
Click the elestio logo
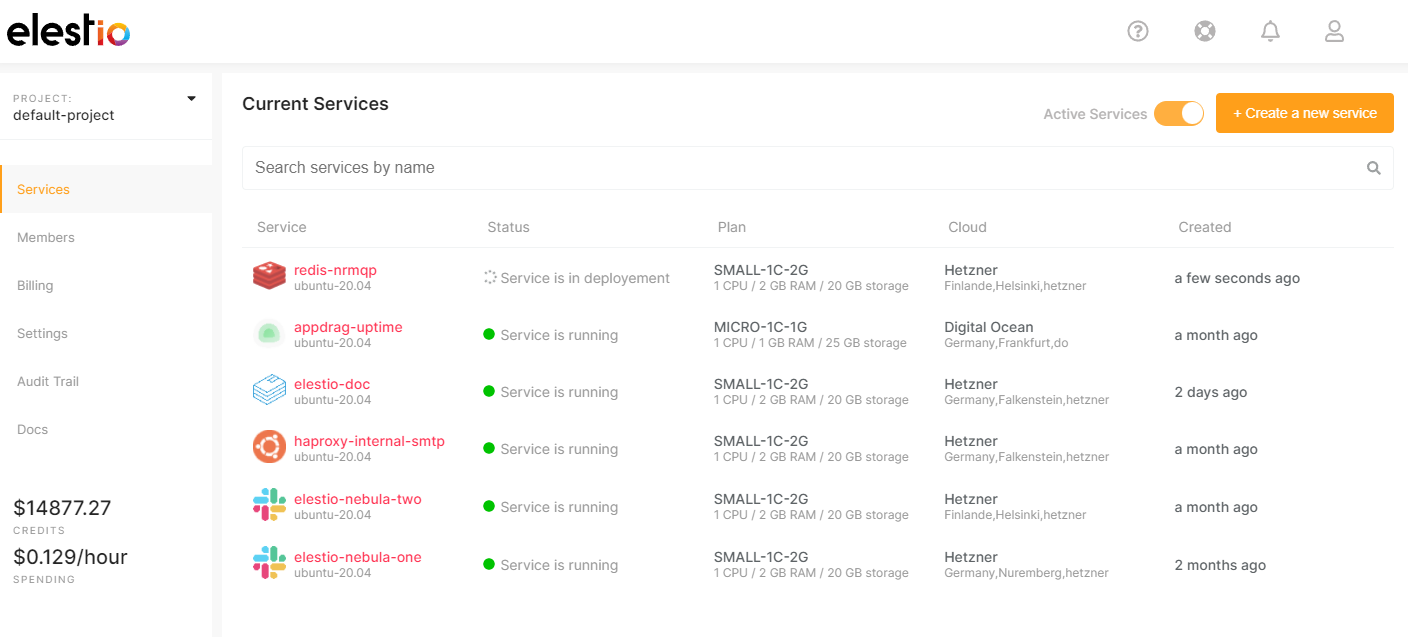68,32
